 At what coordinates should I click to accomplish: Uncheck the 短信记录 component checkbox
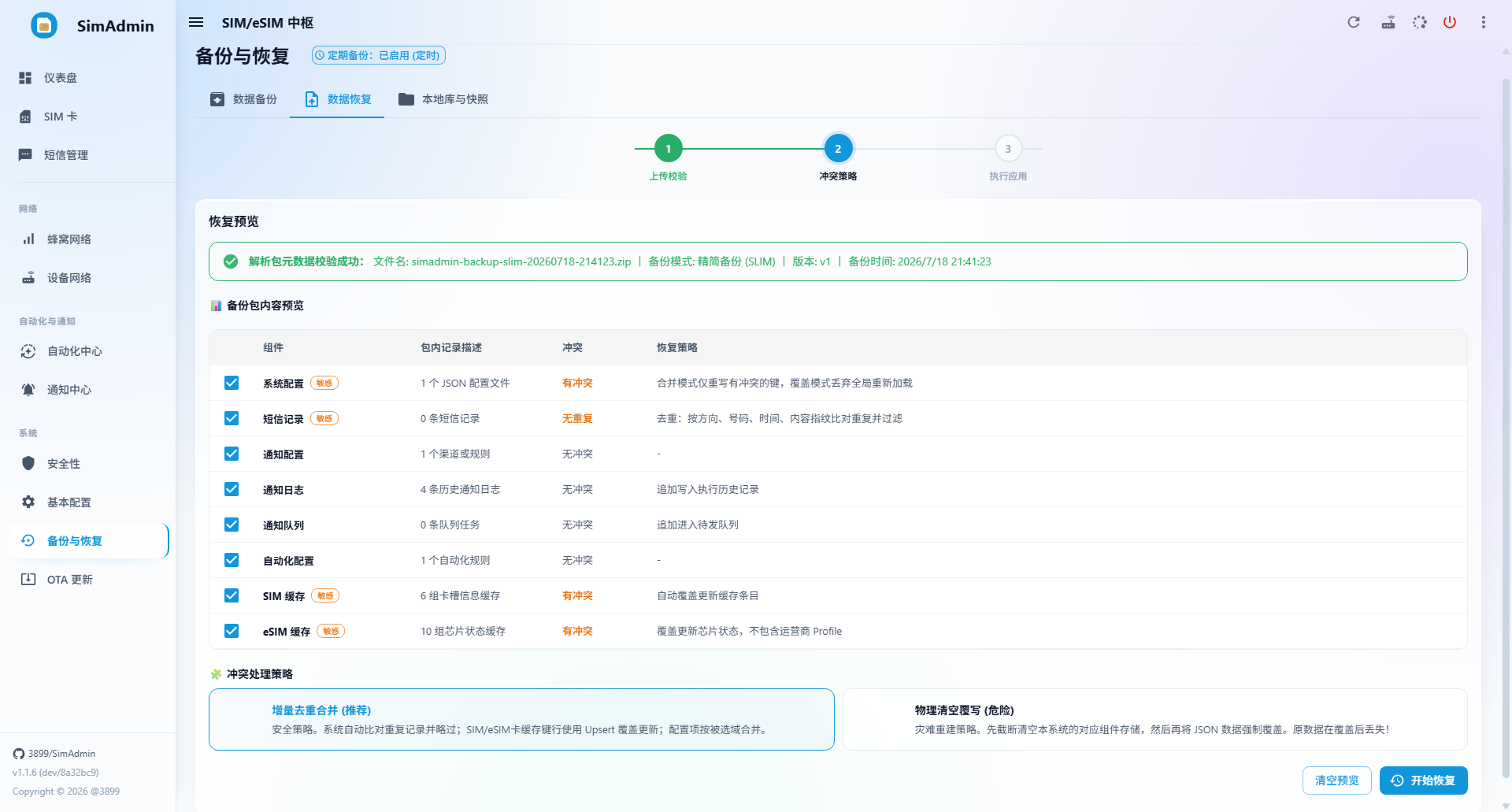(x=232, y=418)
